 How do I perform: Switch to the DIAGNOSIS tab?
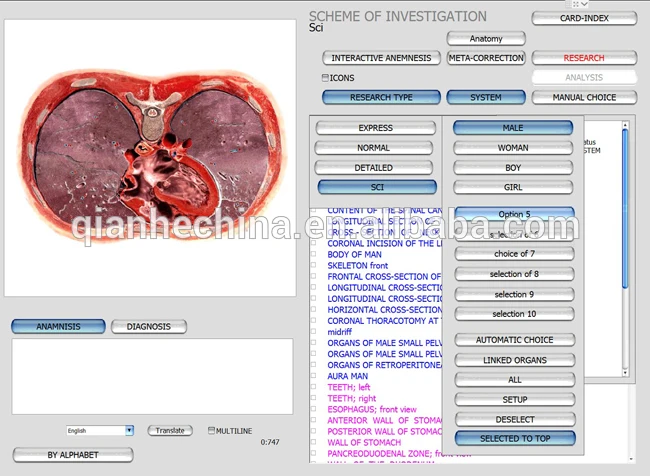[x=149, y=327]
